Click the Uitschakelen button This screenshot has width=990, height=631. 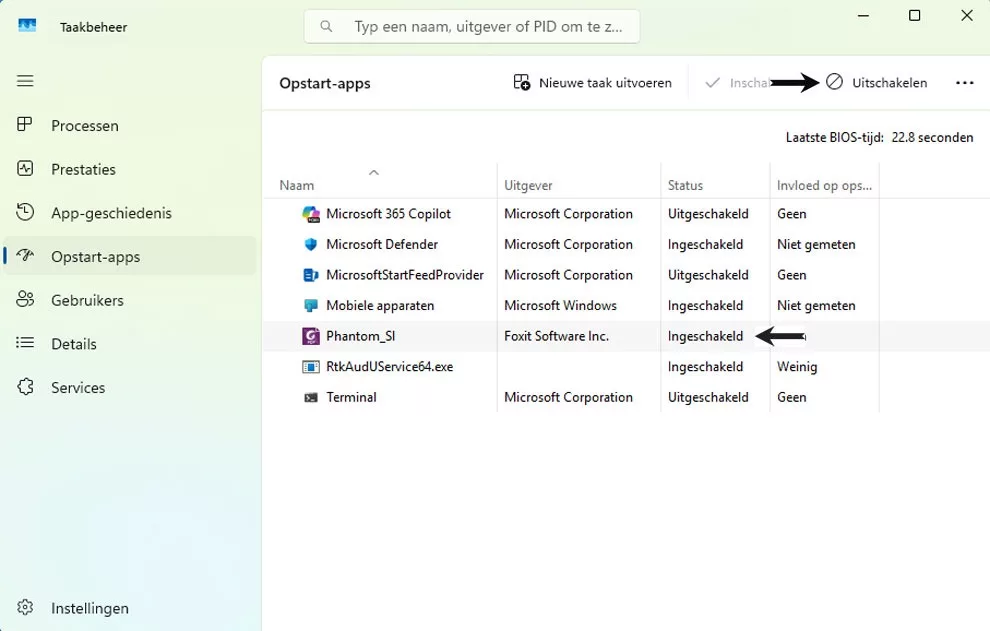tap(876, 83)
